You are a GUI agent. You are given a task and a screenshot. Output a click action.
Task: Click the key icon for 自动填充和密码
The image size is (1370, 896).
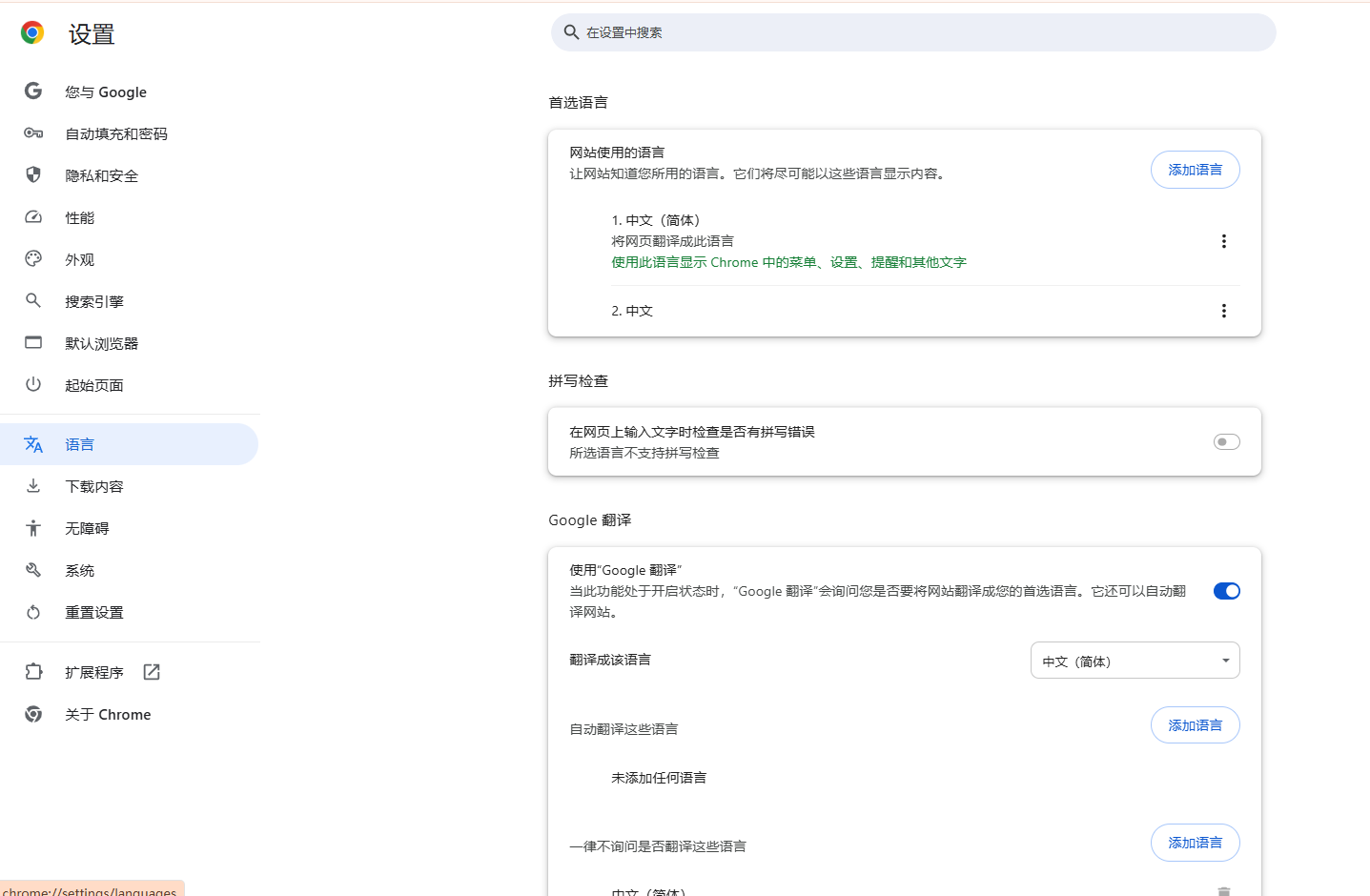tap(33, 133)
